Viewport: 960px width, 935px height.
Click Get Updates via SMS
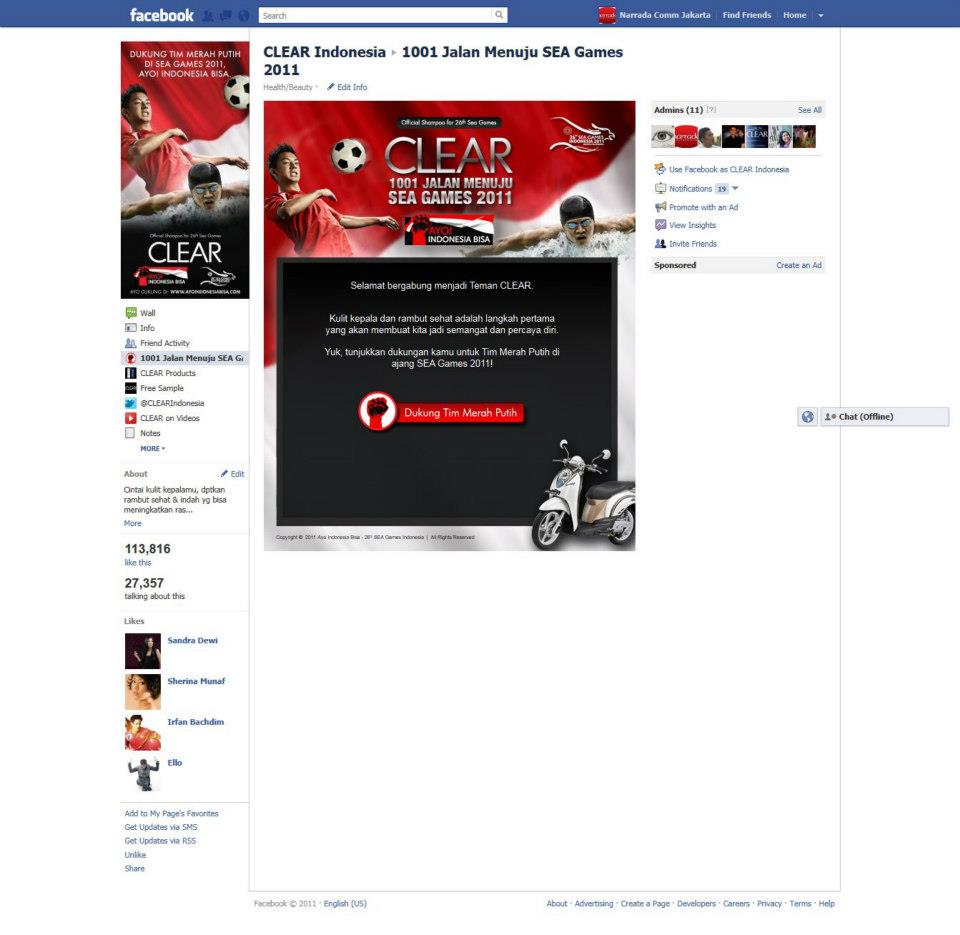[x=161, y=827]
